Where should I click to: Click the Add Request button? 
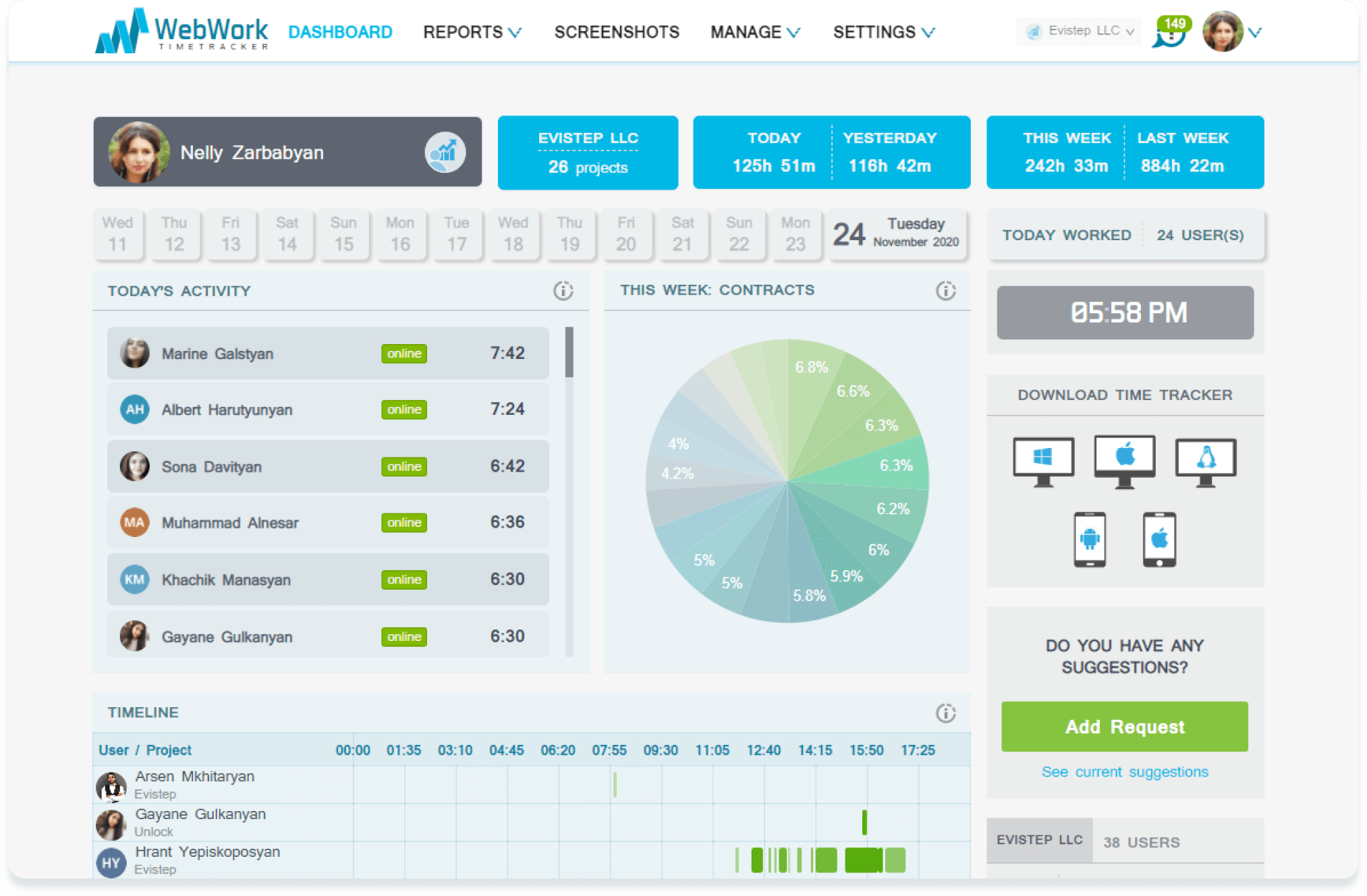tap(1124, 727)
